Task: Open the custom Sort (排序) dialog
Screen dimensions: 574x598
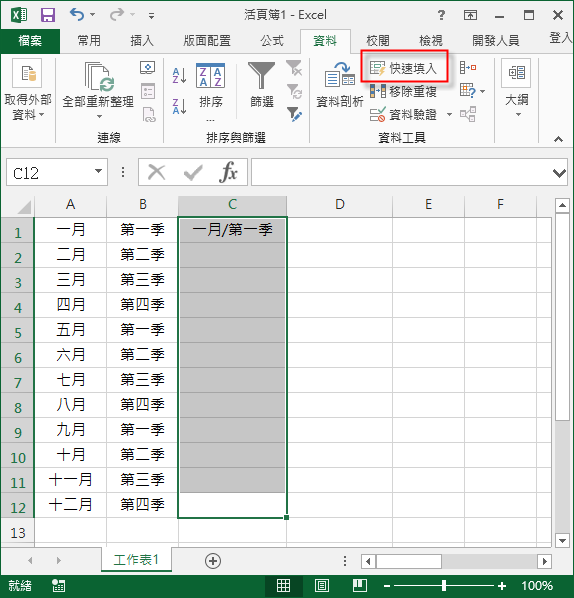Action: pyautogui.click(x=211, y=92)
